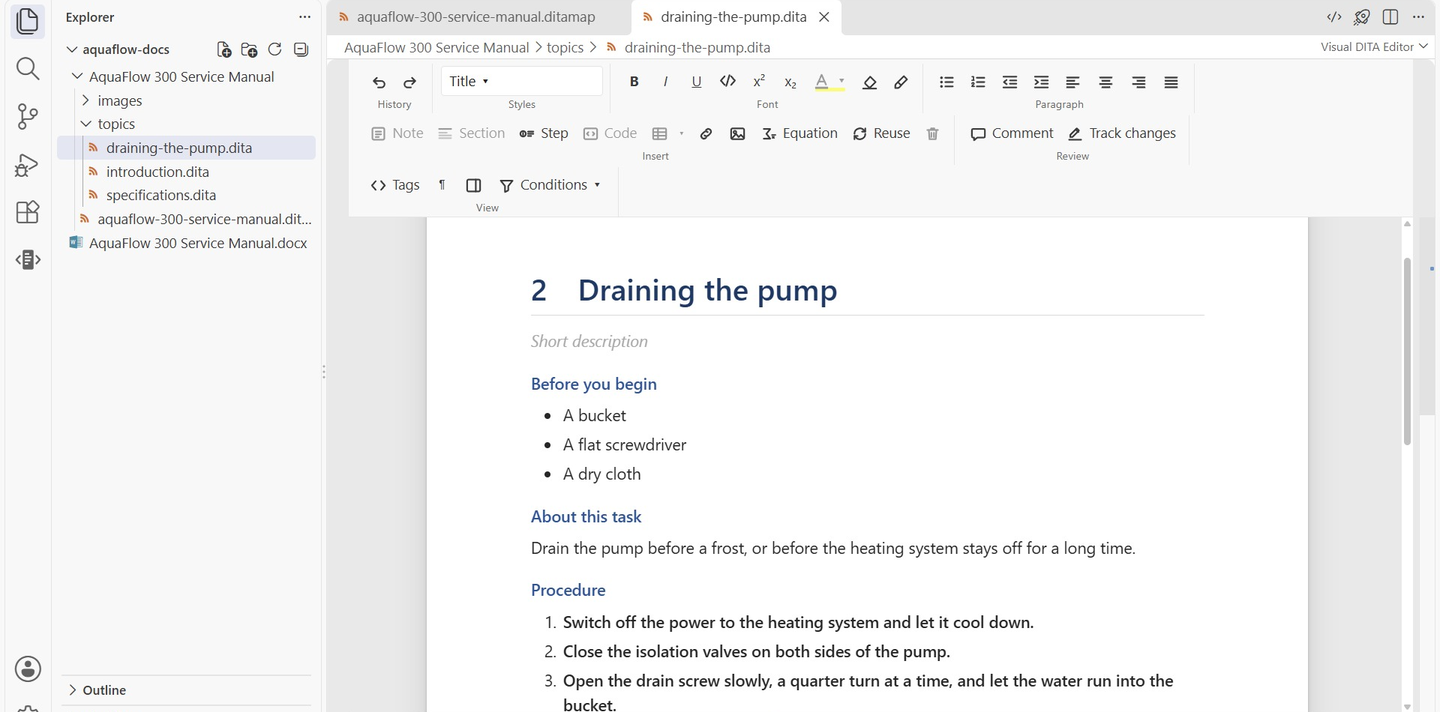The height and width of the screenshot is (712, 1440).
Task: Select the highlighter pen tool
Action: (x=901, y=82)
